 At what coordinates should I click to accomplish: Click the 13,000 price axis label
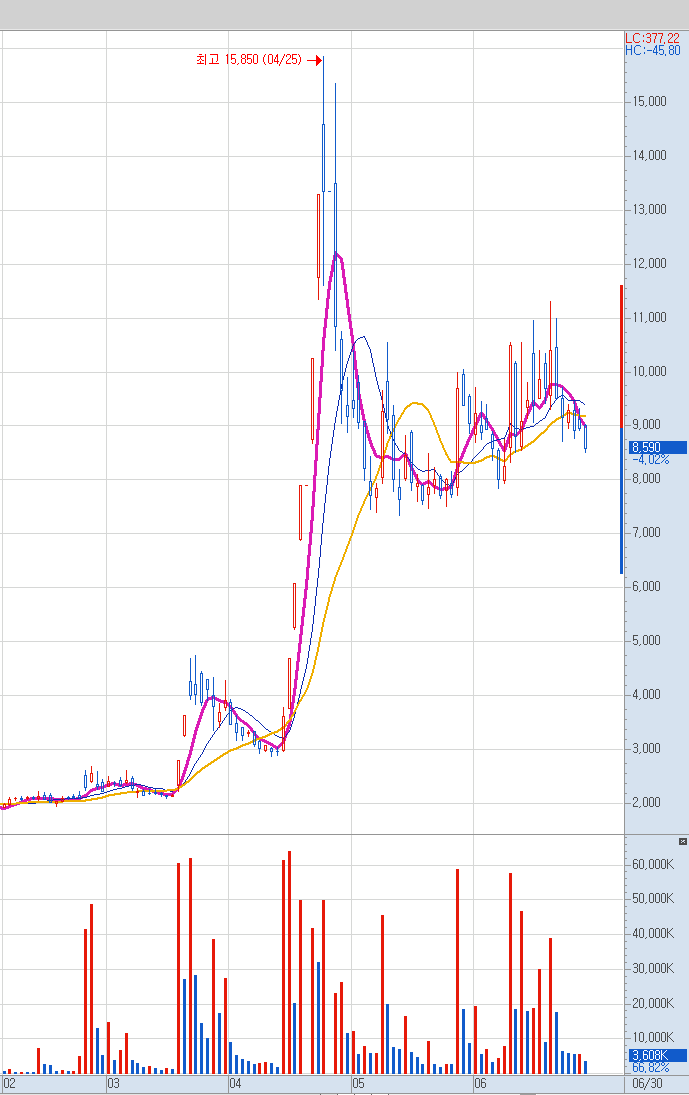(x=649, y=210)
